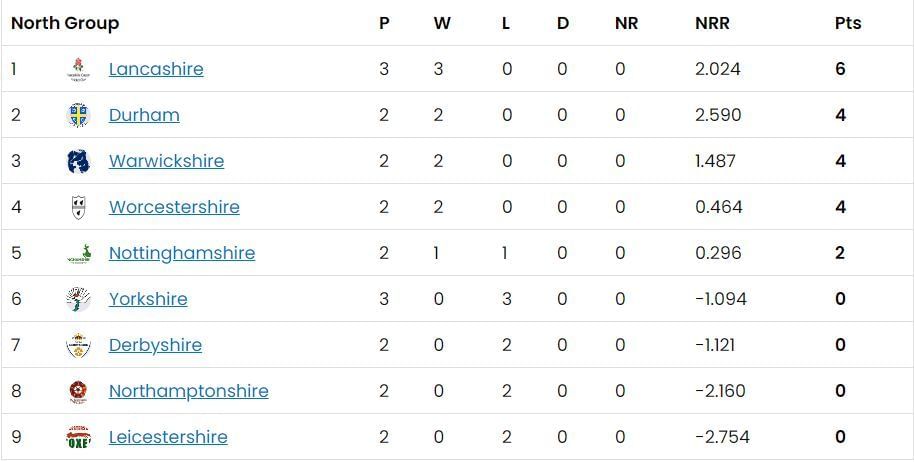Screen dimensions: 914x462
Task: Click the Warwickshire bear logo icon
Action: point(78,161)
